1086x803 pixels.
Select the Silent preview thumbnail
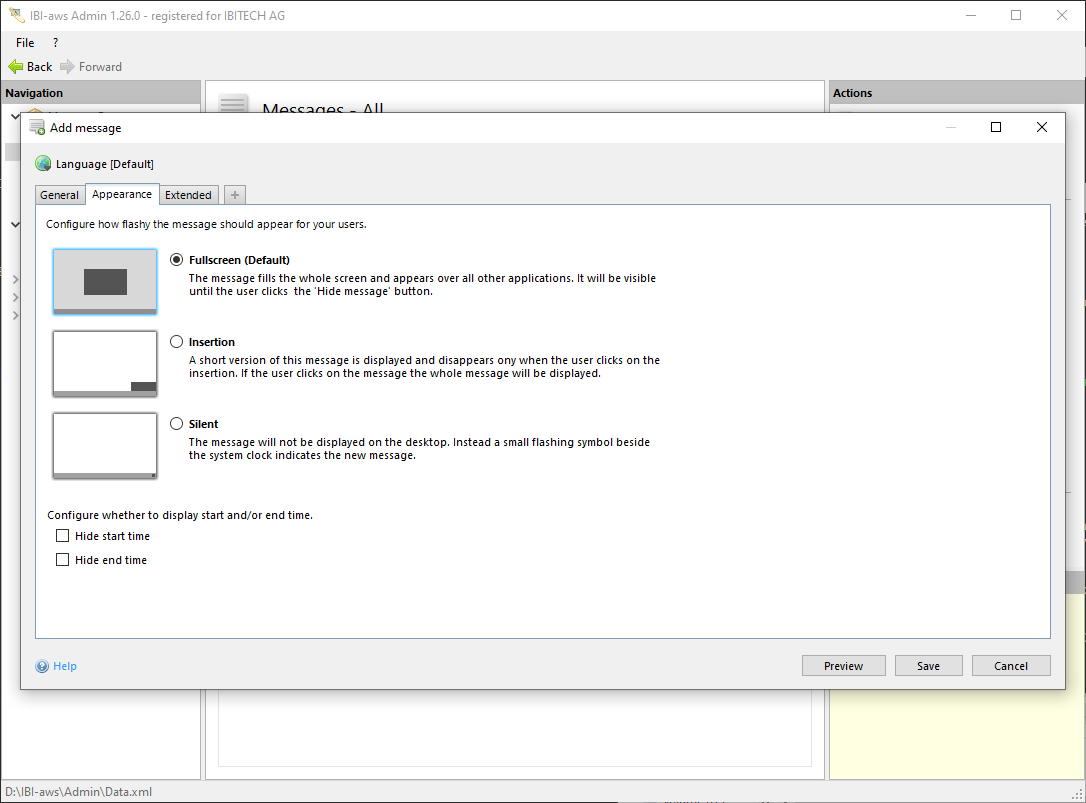point(105,446)
